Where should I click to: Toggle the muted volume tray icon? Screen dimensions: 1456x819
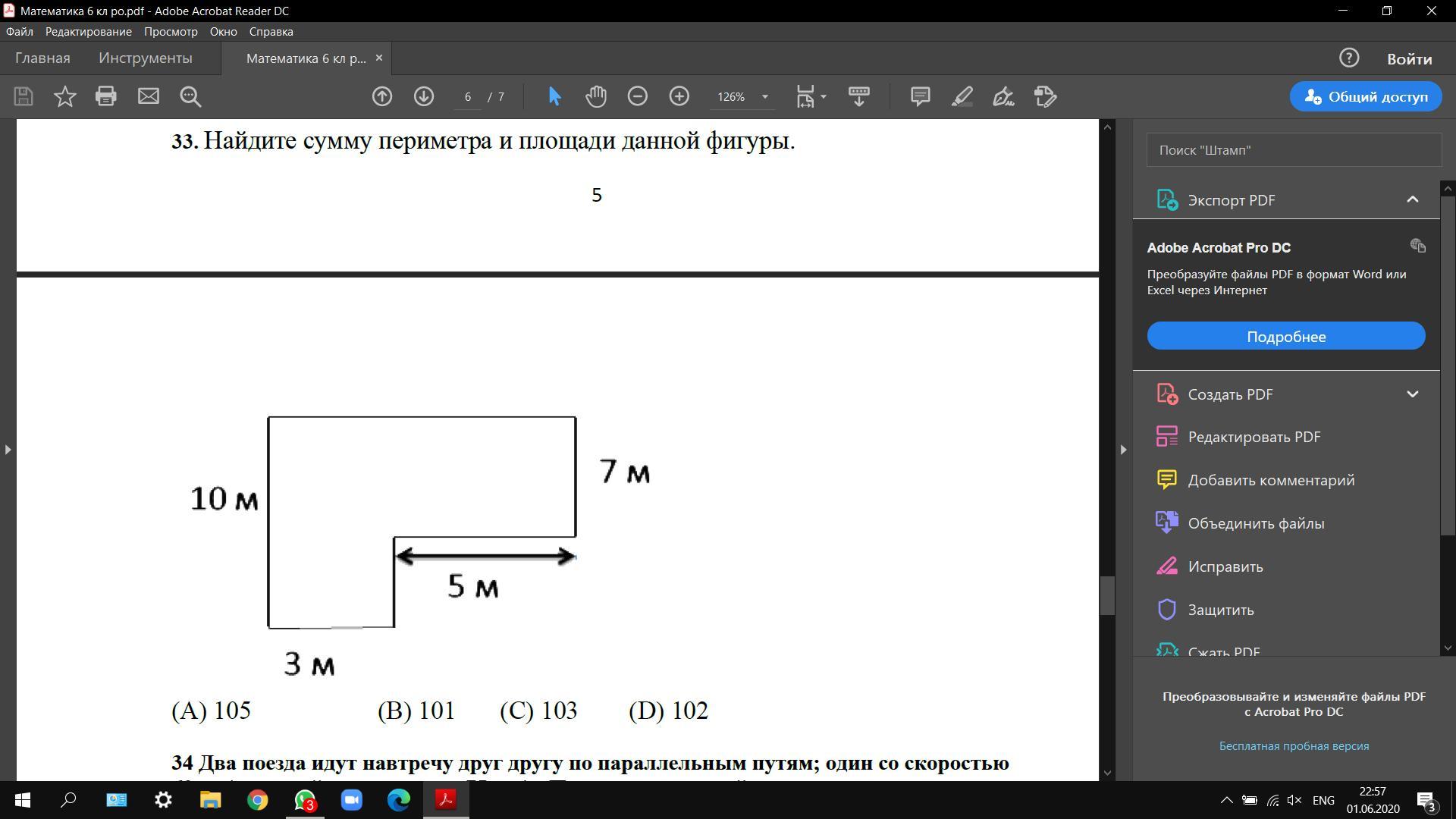(x=1294, y=800)
